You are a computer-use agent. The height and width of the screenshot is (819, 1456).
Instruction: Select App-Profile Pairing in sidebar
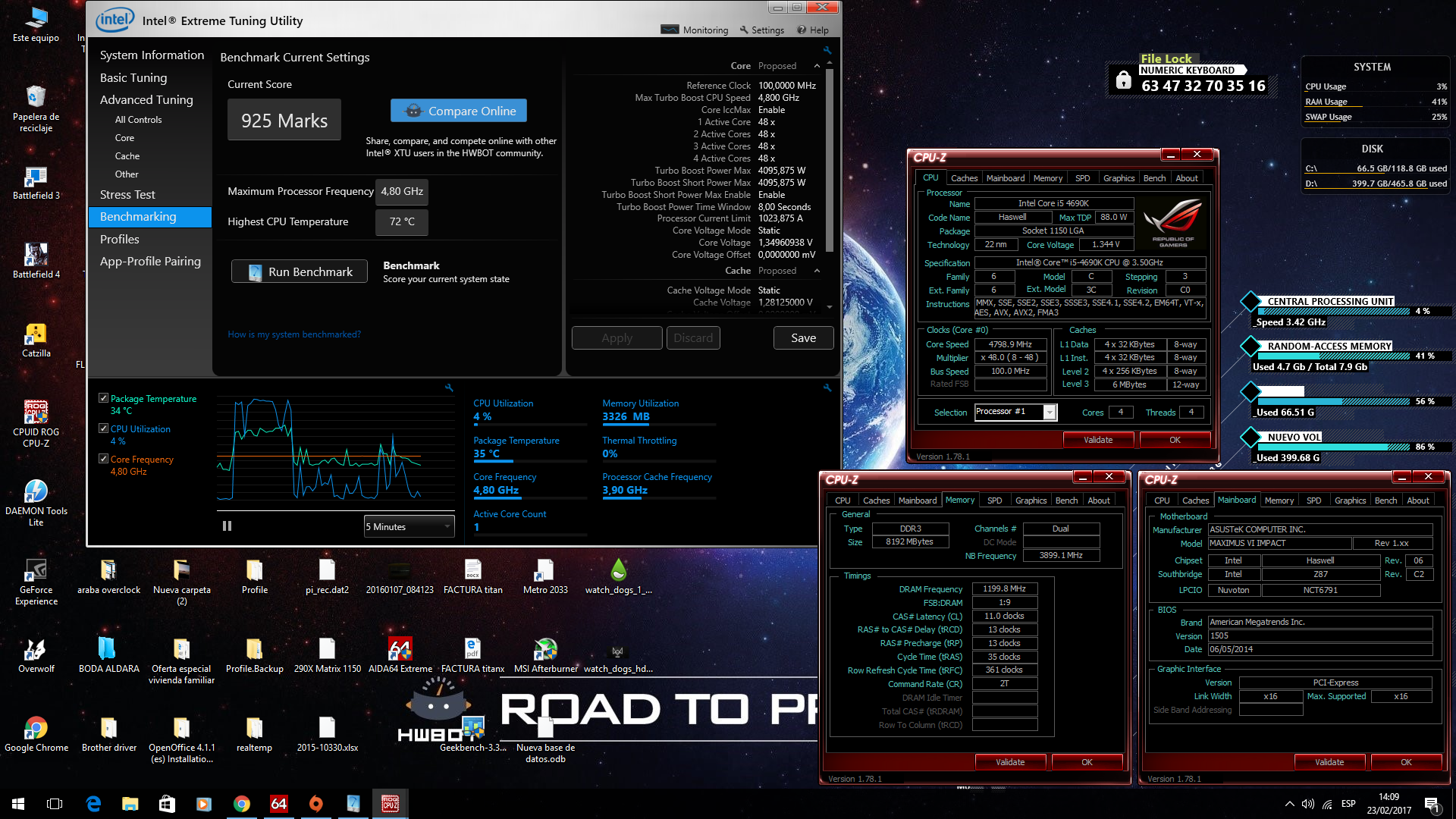150,262
